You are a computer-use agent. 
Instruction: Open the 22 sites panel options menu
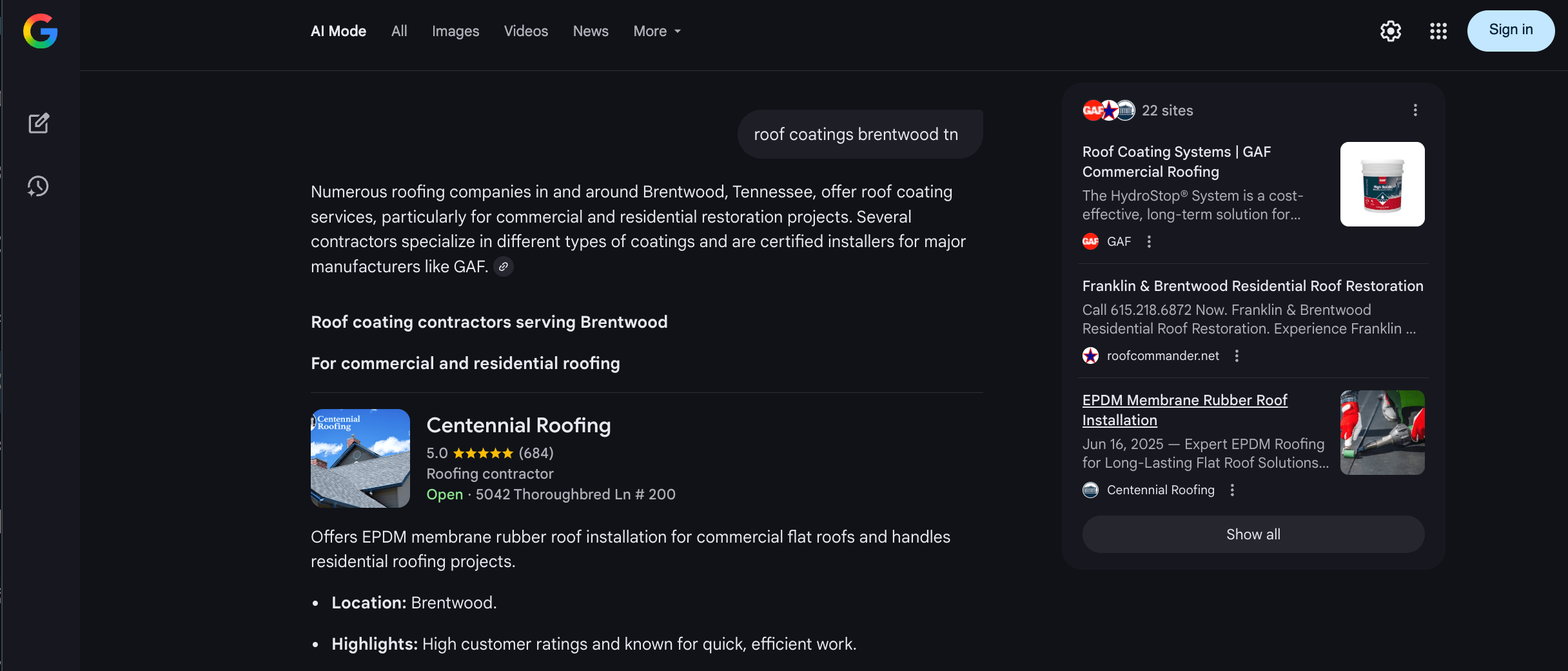1415,110
